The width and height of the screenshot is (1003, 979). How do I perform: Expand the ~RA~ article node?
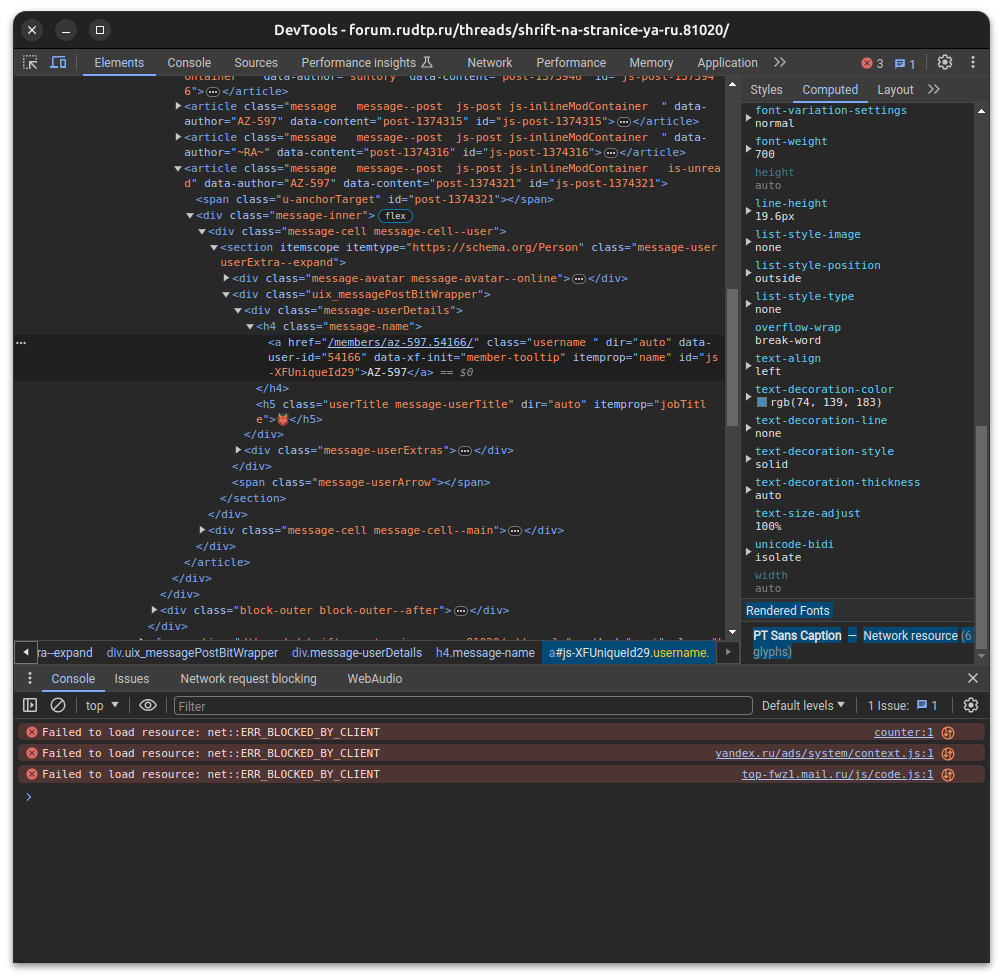(178, 137)
